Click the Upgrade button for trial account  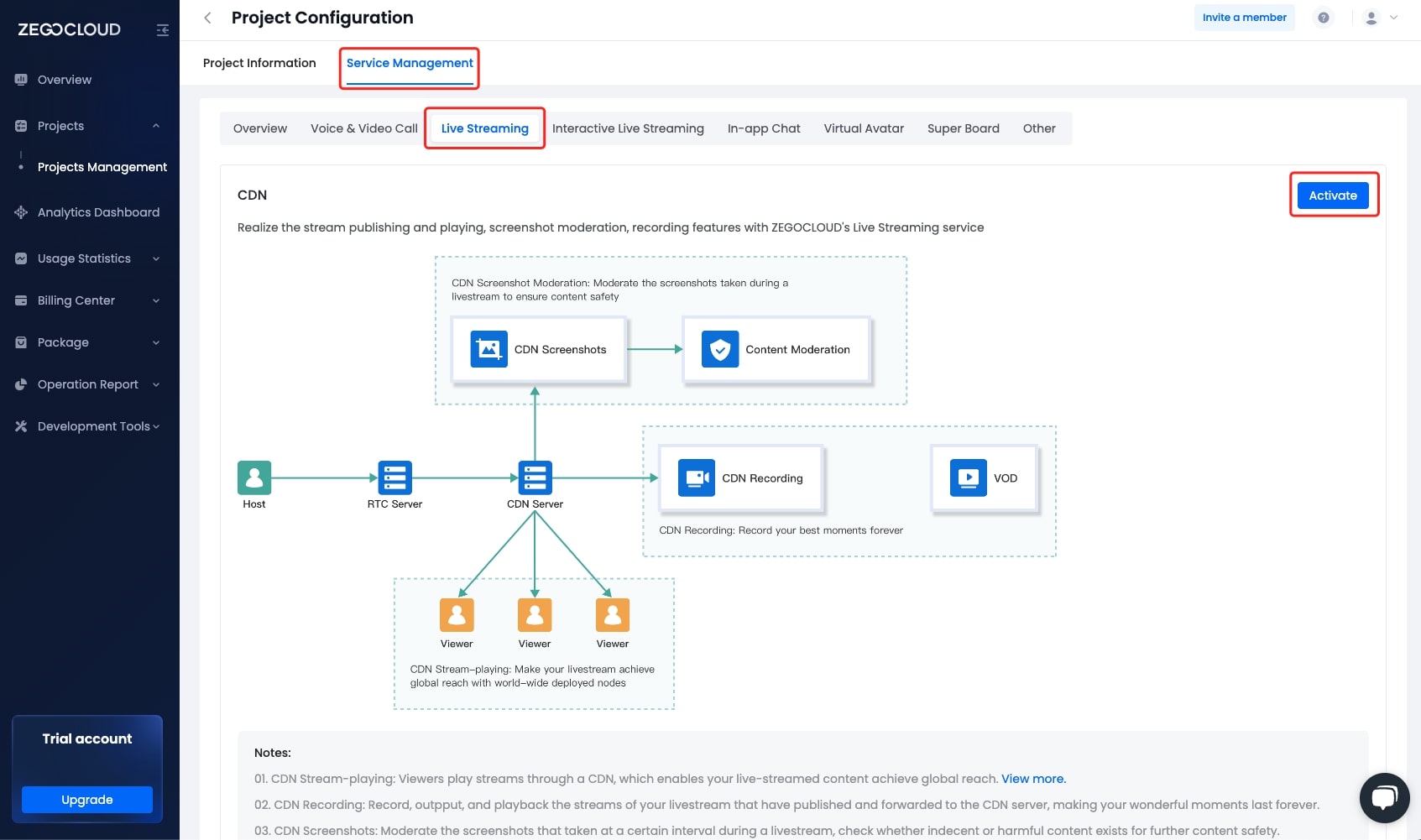point(87,800)
